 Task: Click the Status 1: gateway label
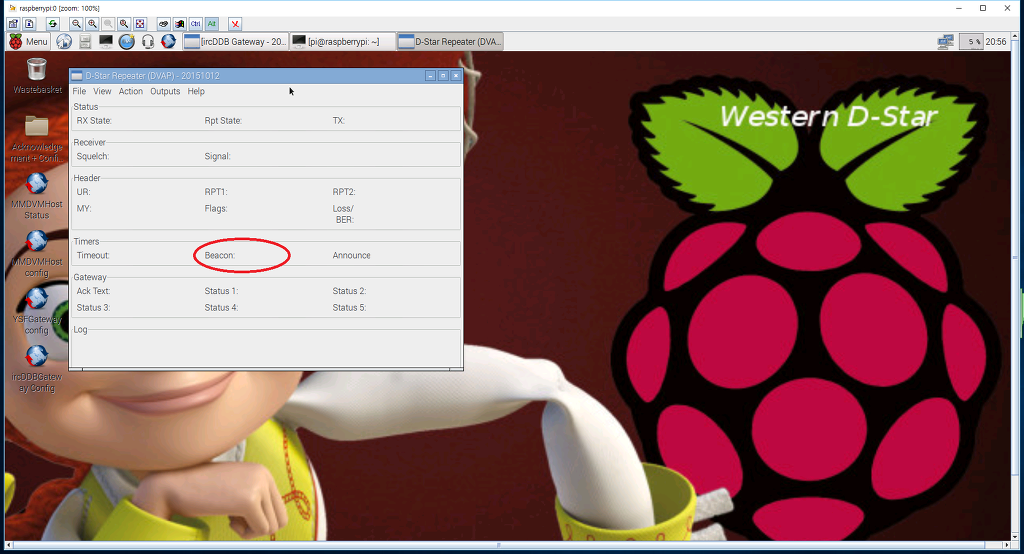221,291
